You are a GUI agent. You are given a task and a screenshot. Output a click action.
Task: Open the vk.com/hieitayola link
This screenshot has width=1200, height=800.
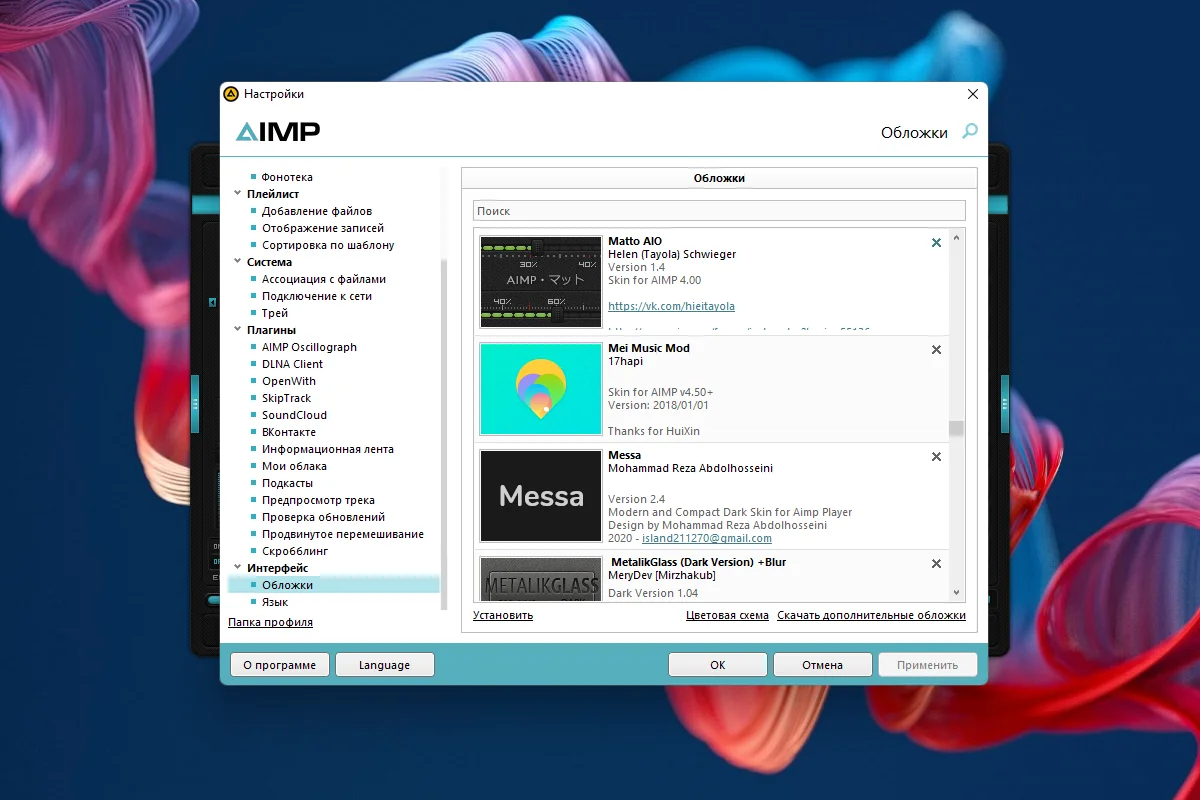point(671,306)
